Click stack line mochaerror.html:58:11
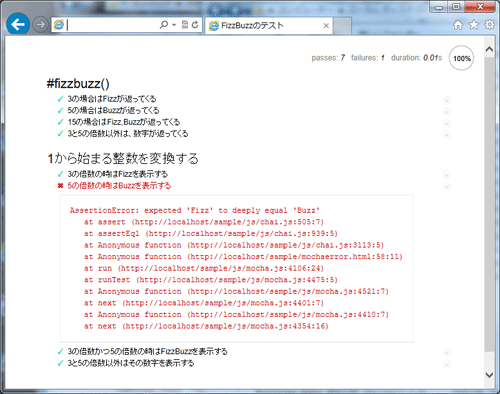Viewport: 500px width, 394px height. 243,257
